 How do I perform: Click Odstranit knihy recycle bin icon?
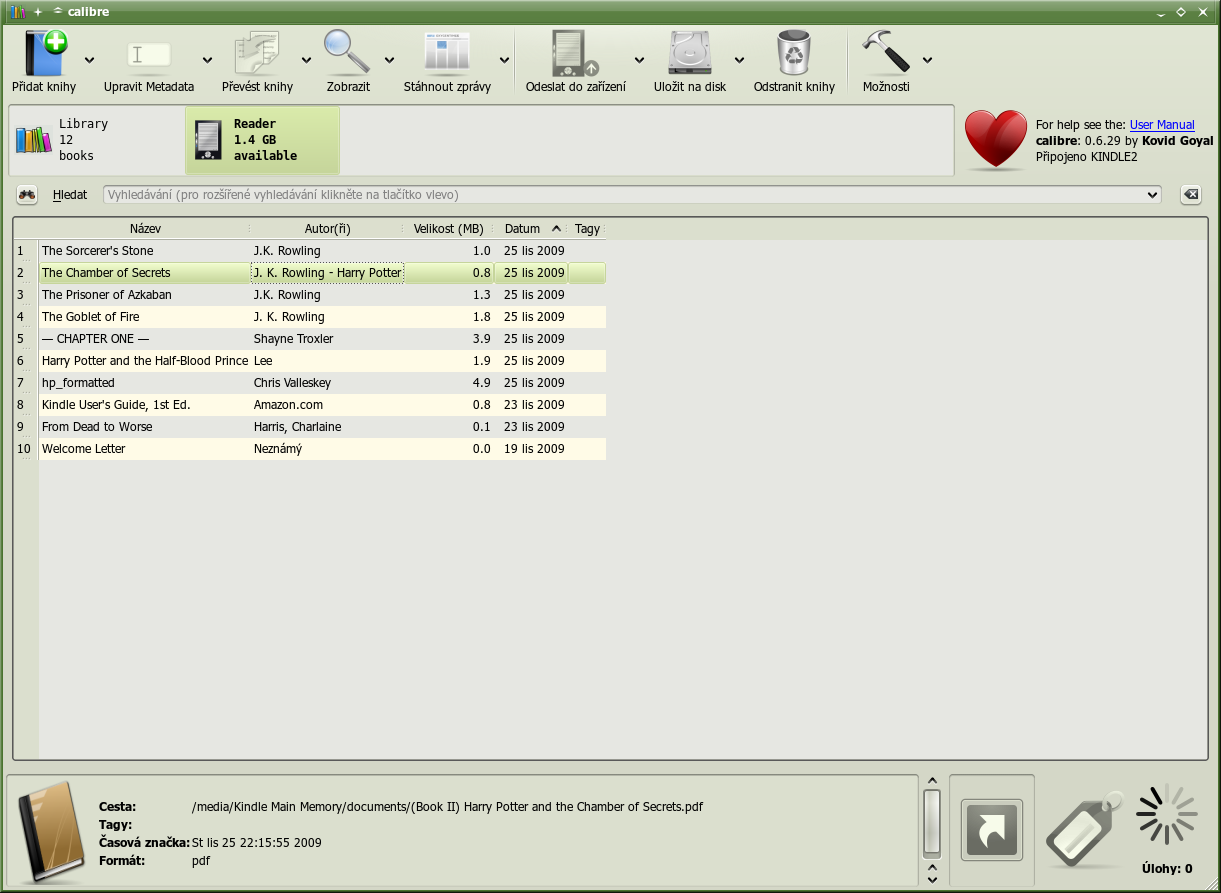[x=794, y=53]
